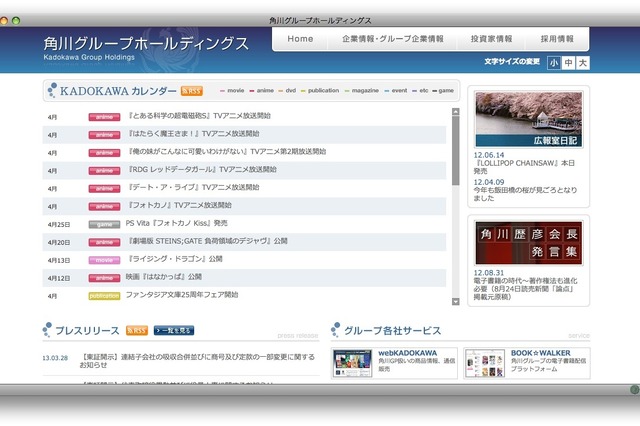The image size is (640, 426).
Task: Click the 『フォトカノ』TVアニメ放送開始 entry
Action: coord(180,205)
